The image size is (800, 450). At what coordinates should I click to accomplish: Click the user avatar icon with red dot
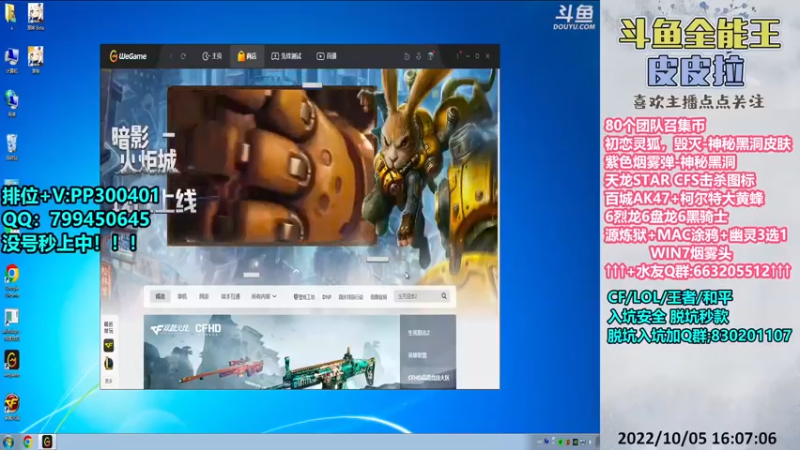[x=431, y=56]
